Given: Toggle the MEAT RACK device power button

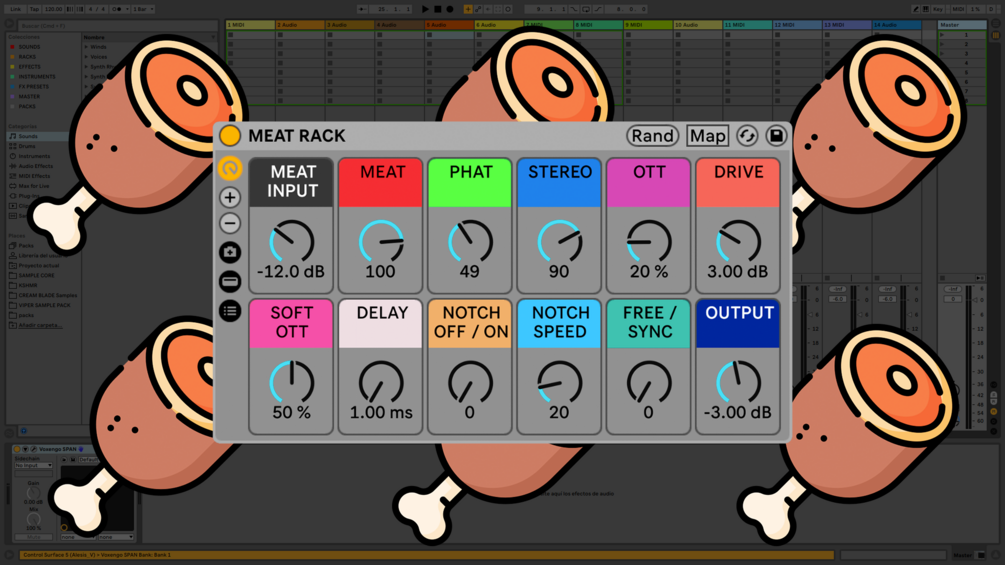Looking at the screenshot, I should tap(229, 136).
